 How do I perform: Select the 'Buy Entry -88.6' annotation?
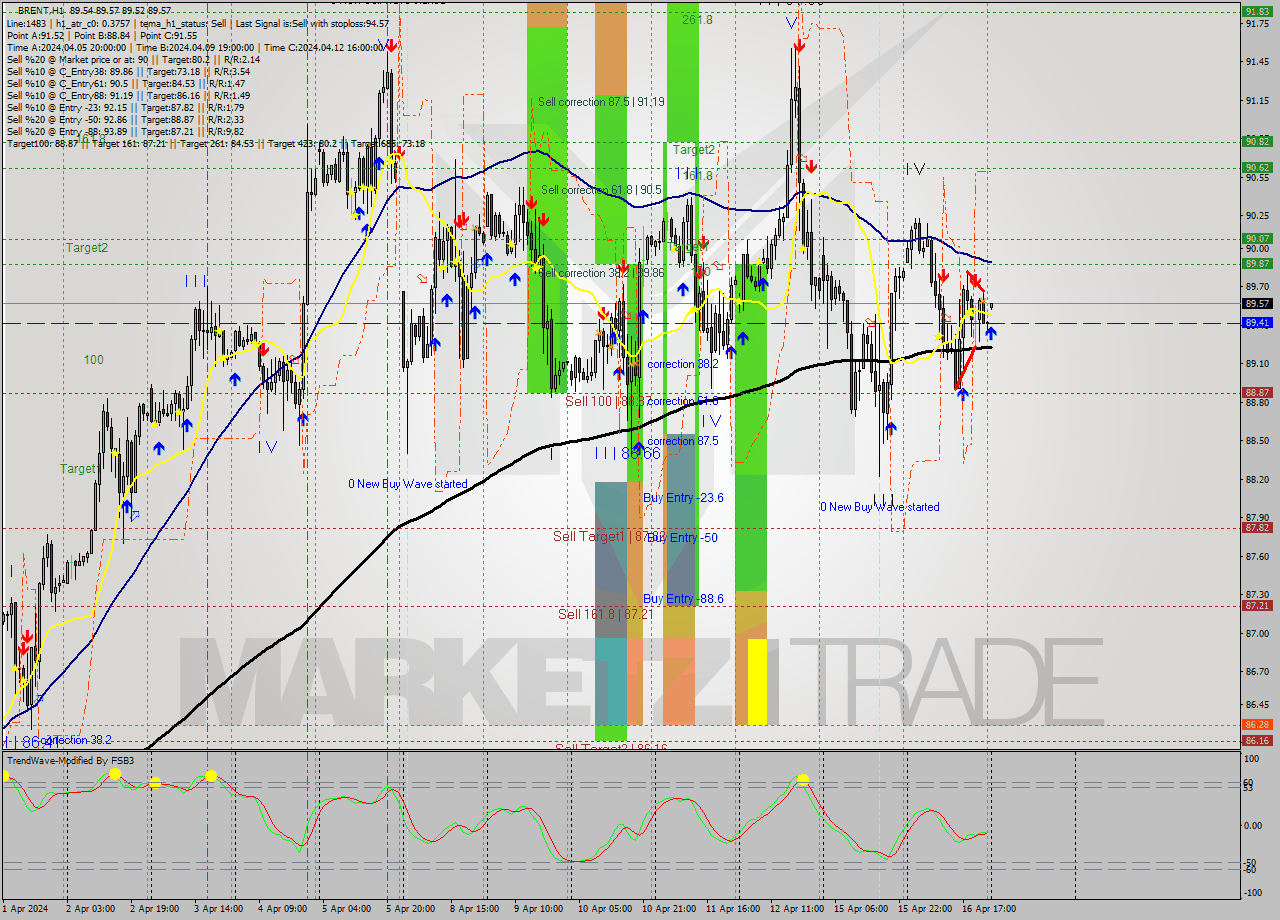point(683,599)
